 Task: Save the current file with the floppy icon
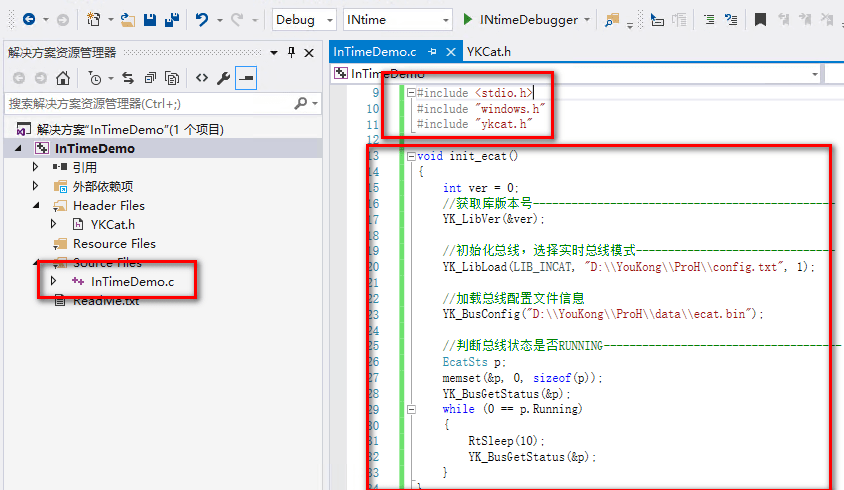click(150, 20)
